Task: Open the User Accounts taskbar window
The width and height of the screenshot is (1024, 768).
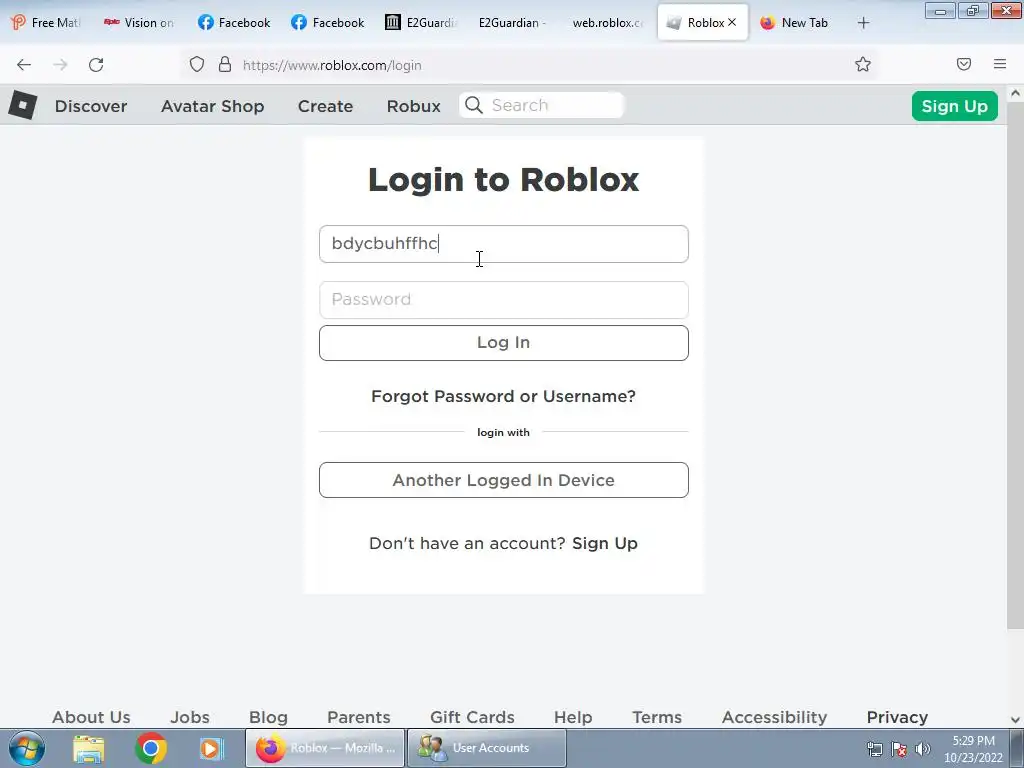Action: click(487, 748)
